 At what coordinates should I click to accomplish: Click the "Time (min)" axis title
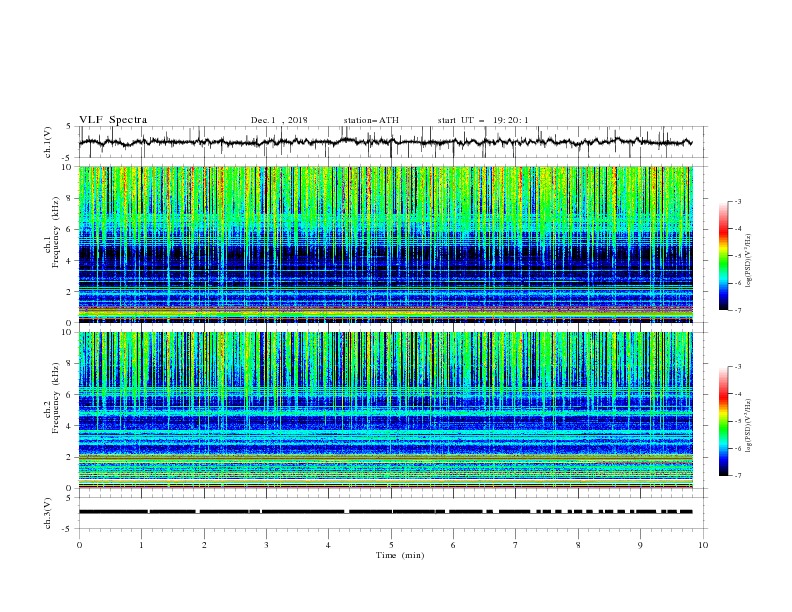(400, 555)
